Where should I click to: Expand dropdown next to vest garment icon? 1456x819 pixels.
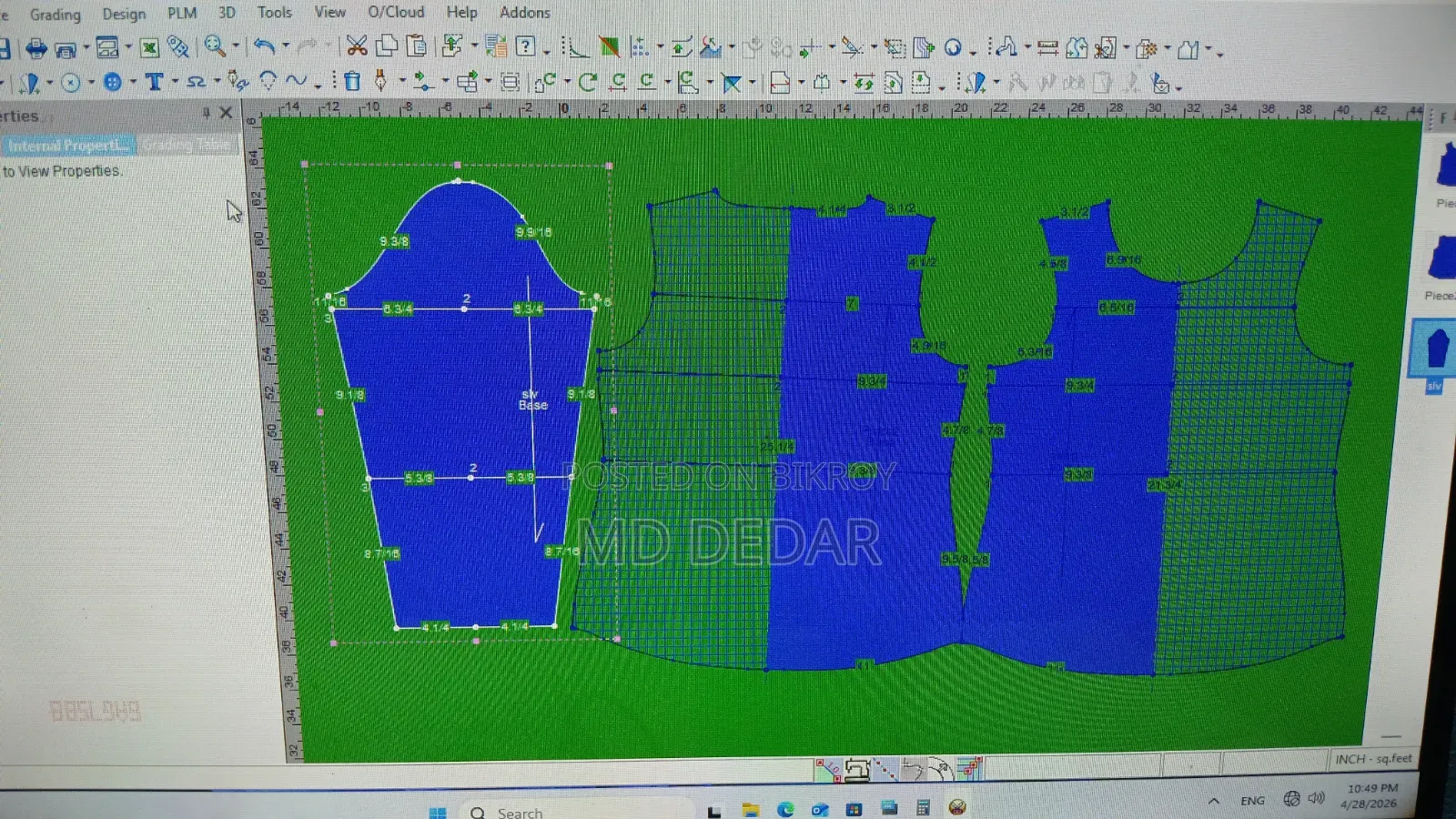click(x=1208, y=50)
